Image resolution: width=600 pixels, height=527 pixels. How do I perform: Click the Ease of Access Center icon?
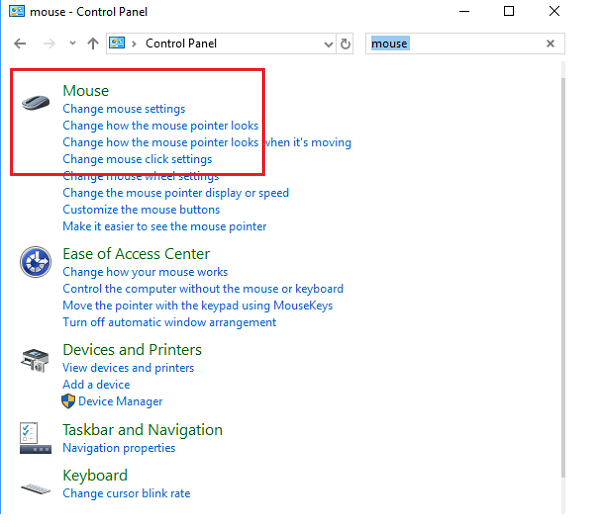point(36,263)
